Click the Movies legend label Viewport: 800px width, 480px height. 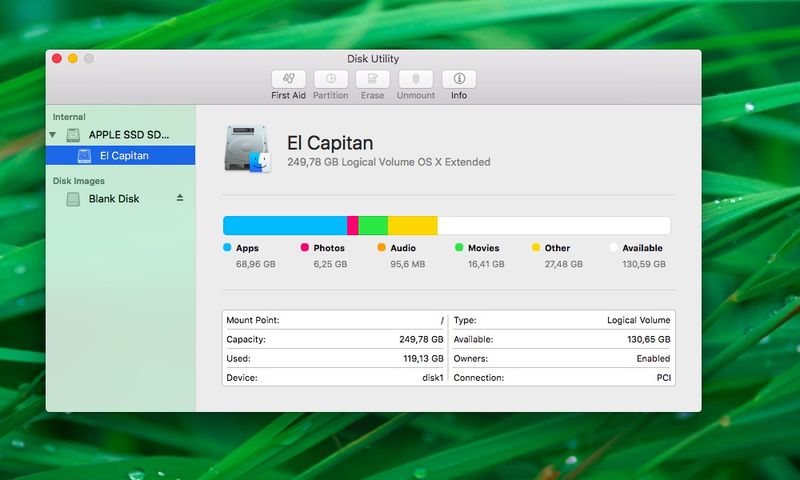point(484,248)
